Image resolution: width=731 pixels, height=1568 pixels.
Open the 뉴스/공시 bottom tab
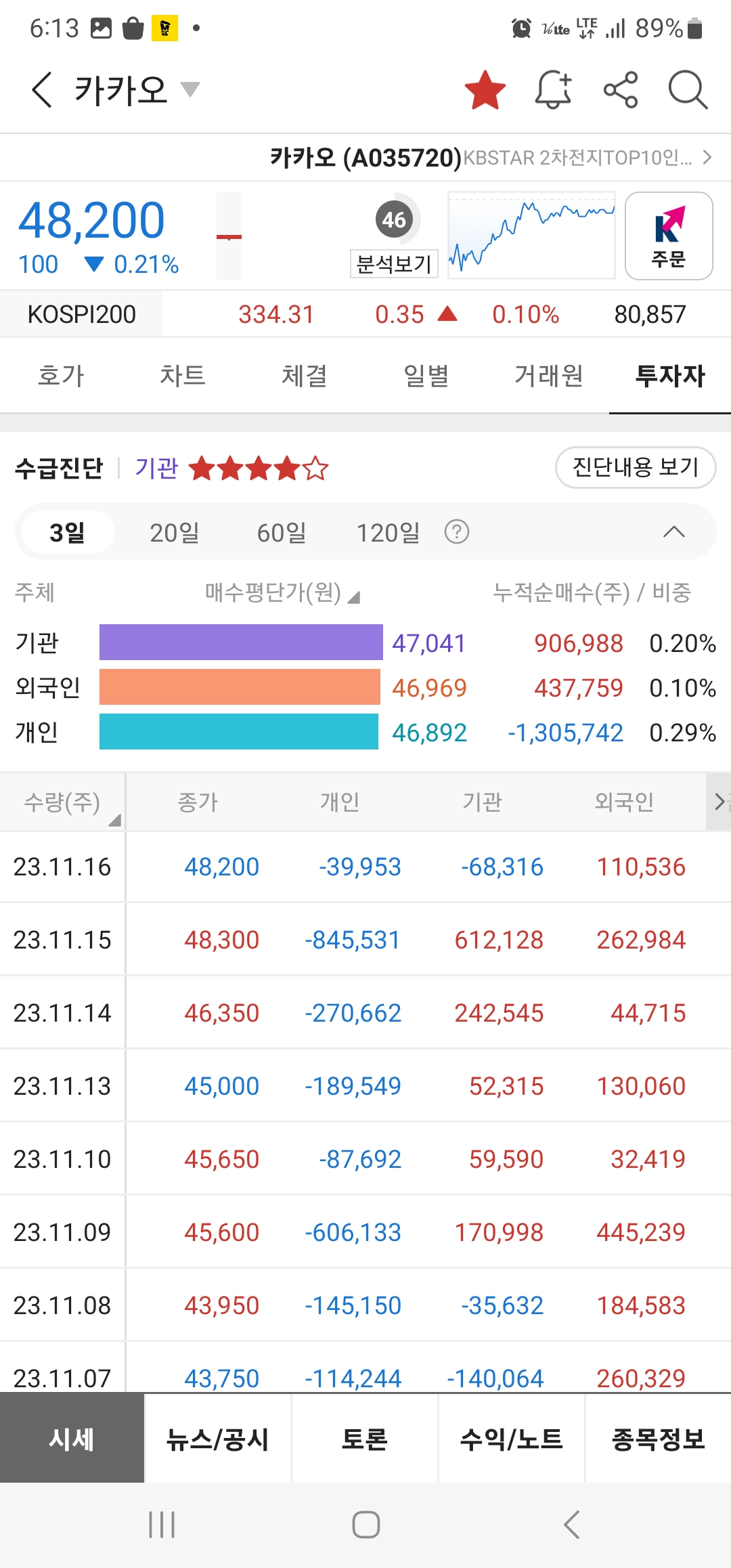tap(218, 1439)
